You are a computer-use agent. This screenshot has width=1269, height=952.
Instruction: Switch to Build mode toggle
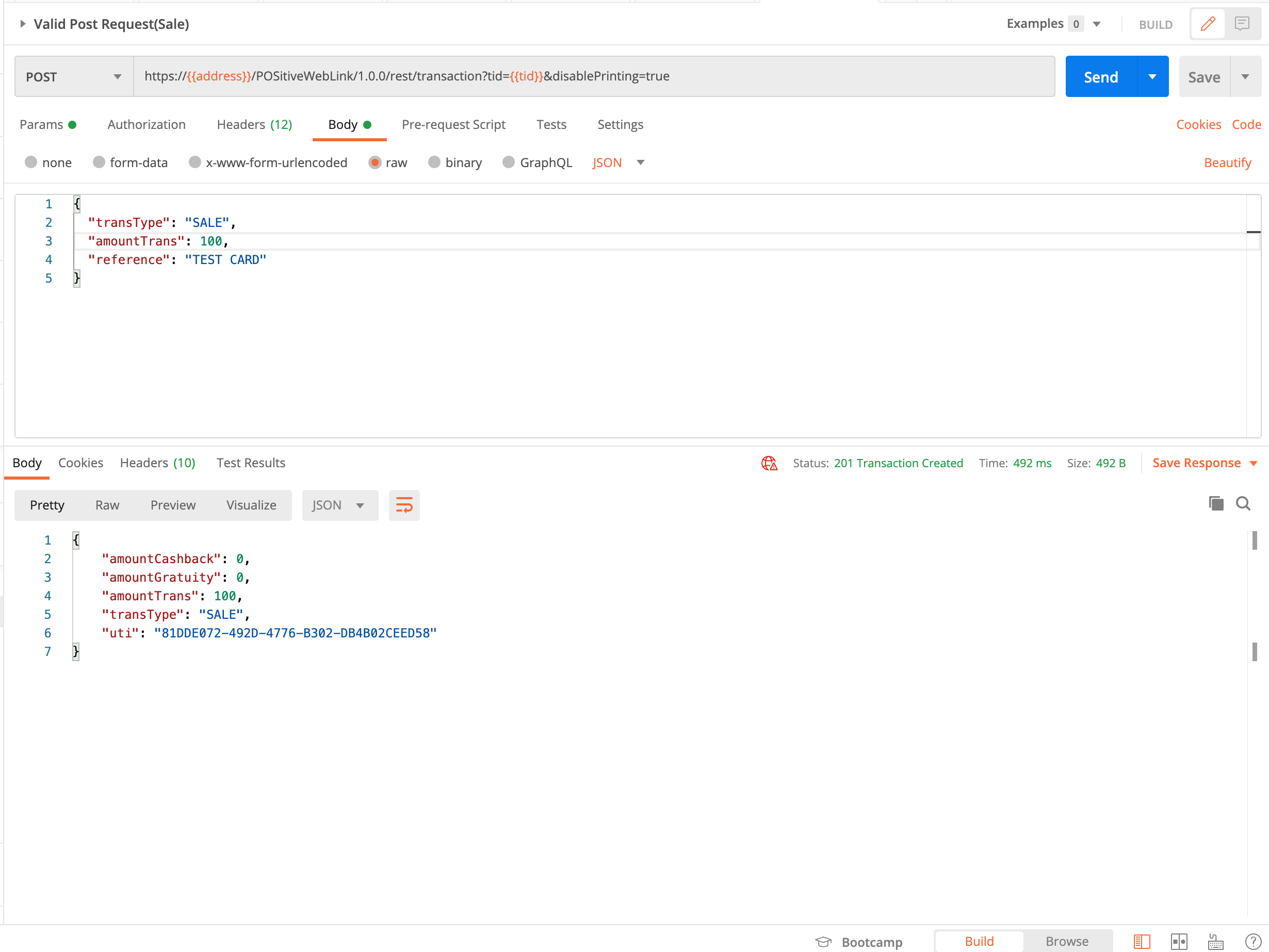pyautogui.click(x=979, y=941)
